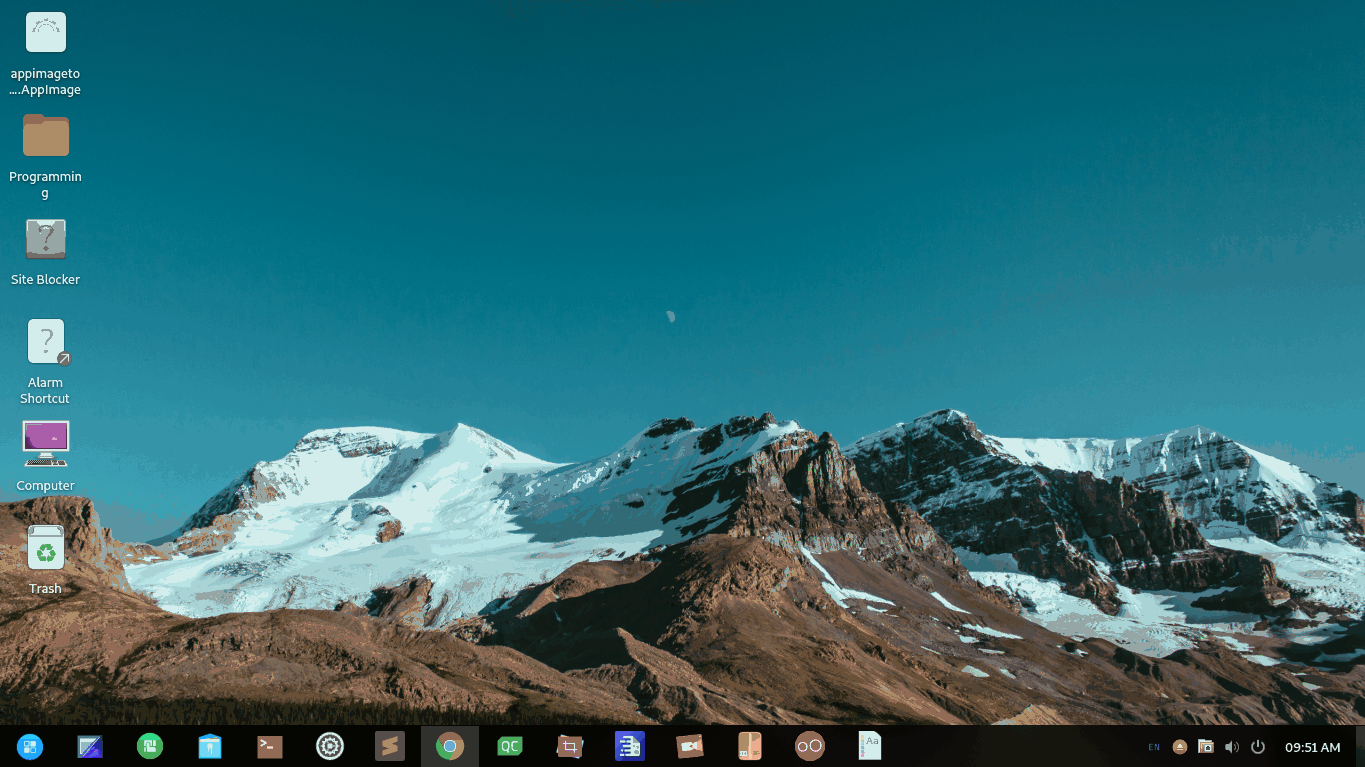
Task: Adjust volume from the speaker tray icon
Action: click(1232, 746)
